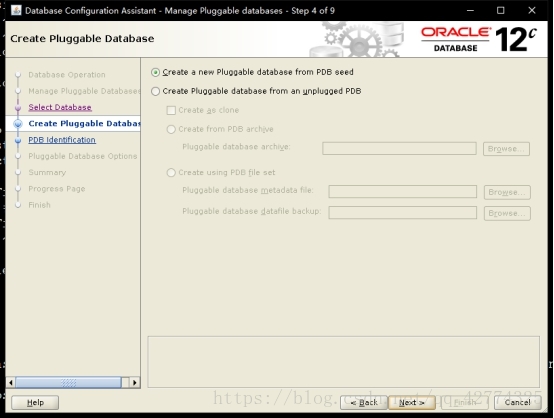This screenshot has height=418, width=554.
Task: Click the Finish button at bottom
Action: point(464,402)
